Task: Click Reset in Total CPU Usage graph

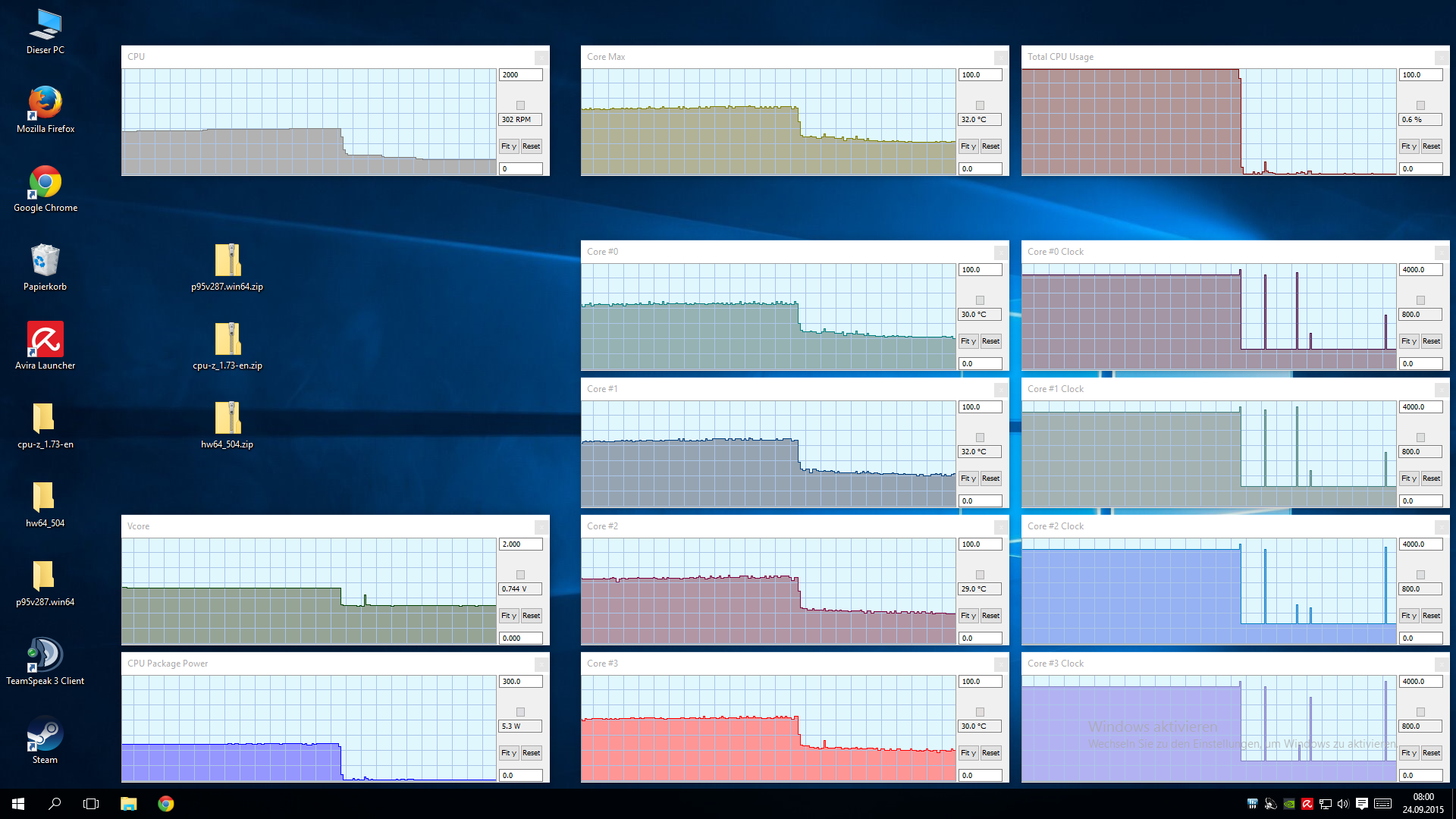Action: 1431,146
